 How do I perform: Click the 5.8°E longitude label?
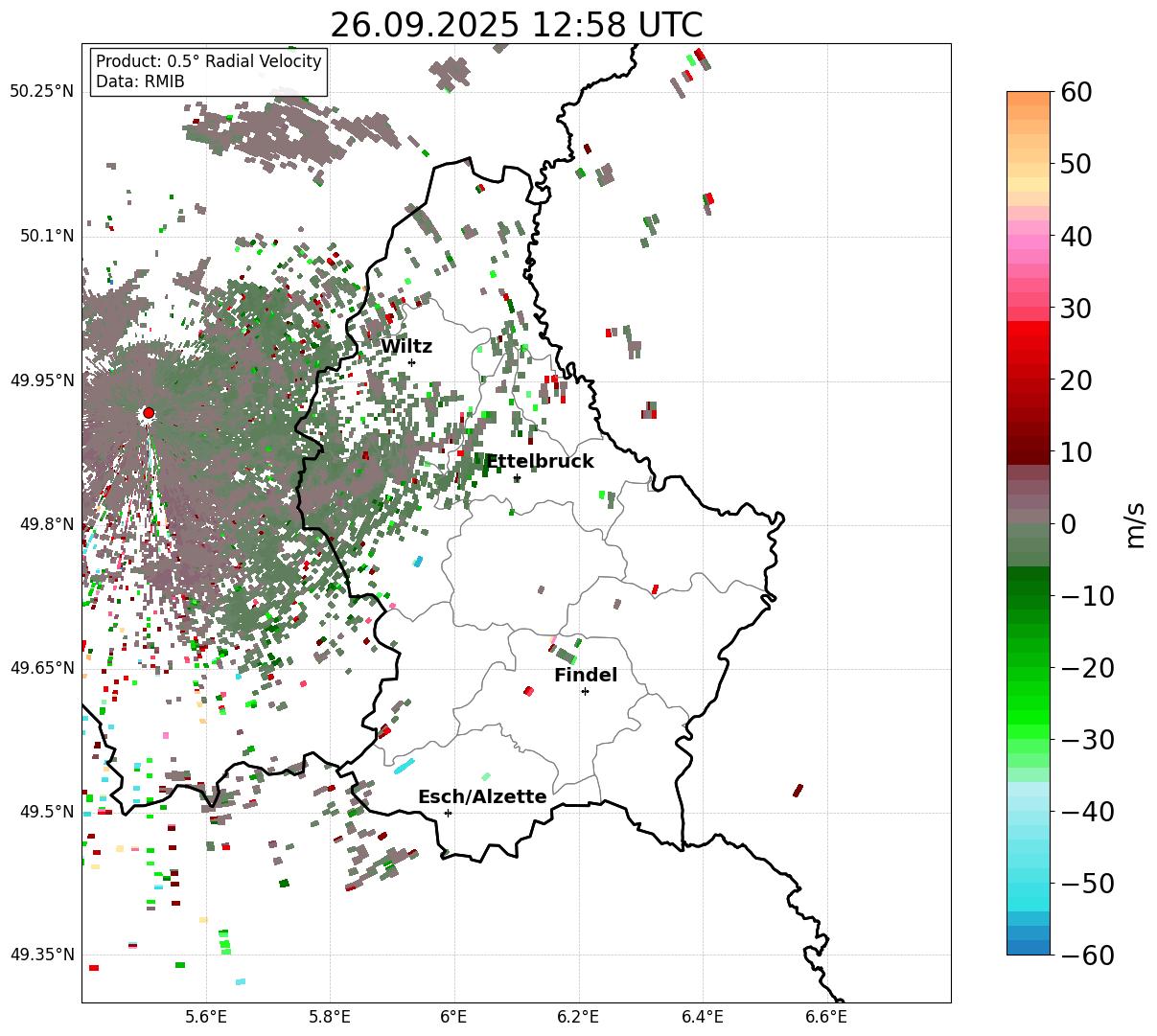[x=330, y=1016]
